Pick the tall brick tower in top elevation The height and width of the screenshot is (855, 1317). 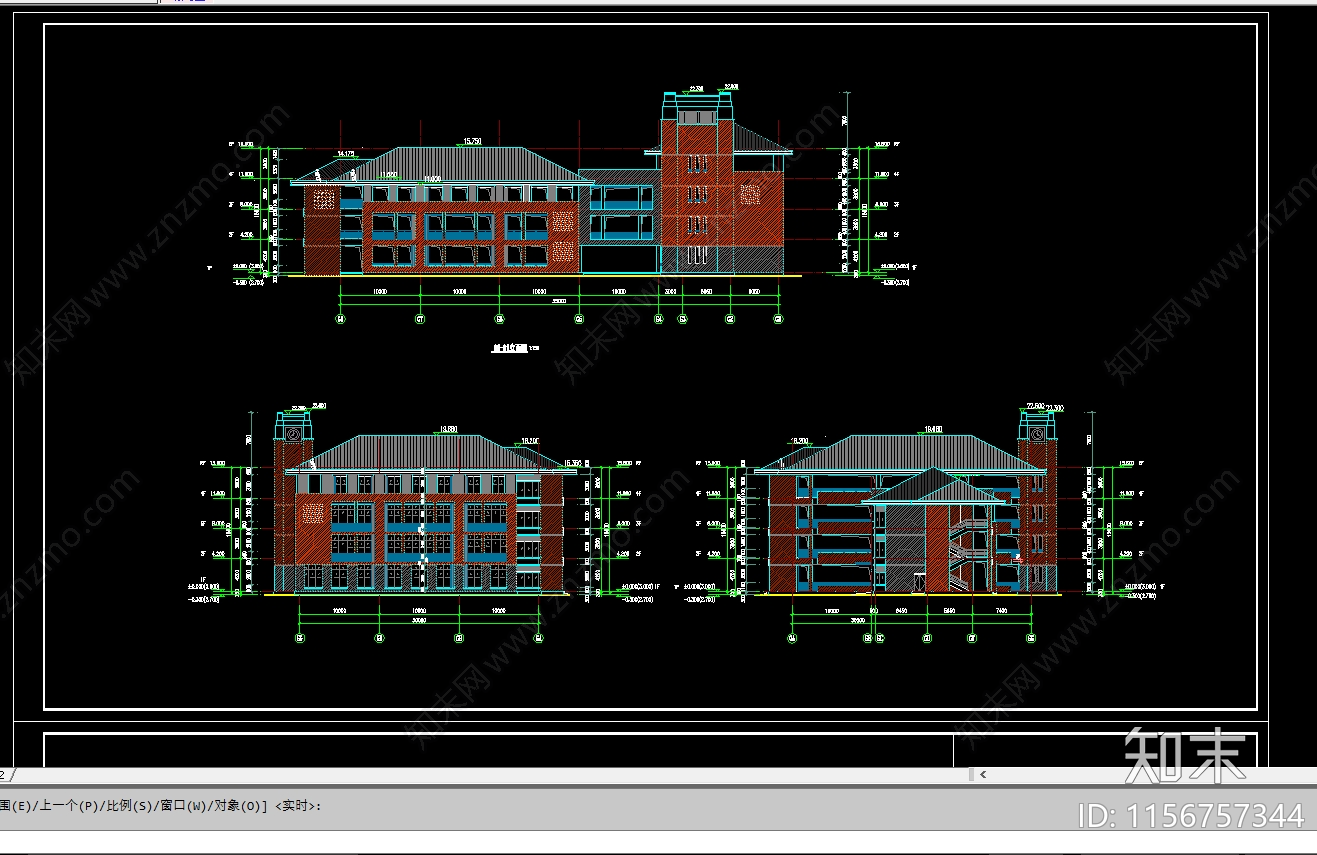point(698,183)
